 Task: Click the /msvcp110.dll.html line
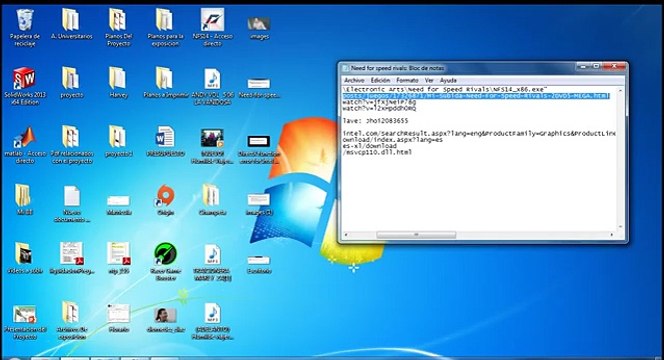click(x=377, y=152)
